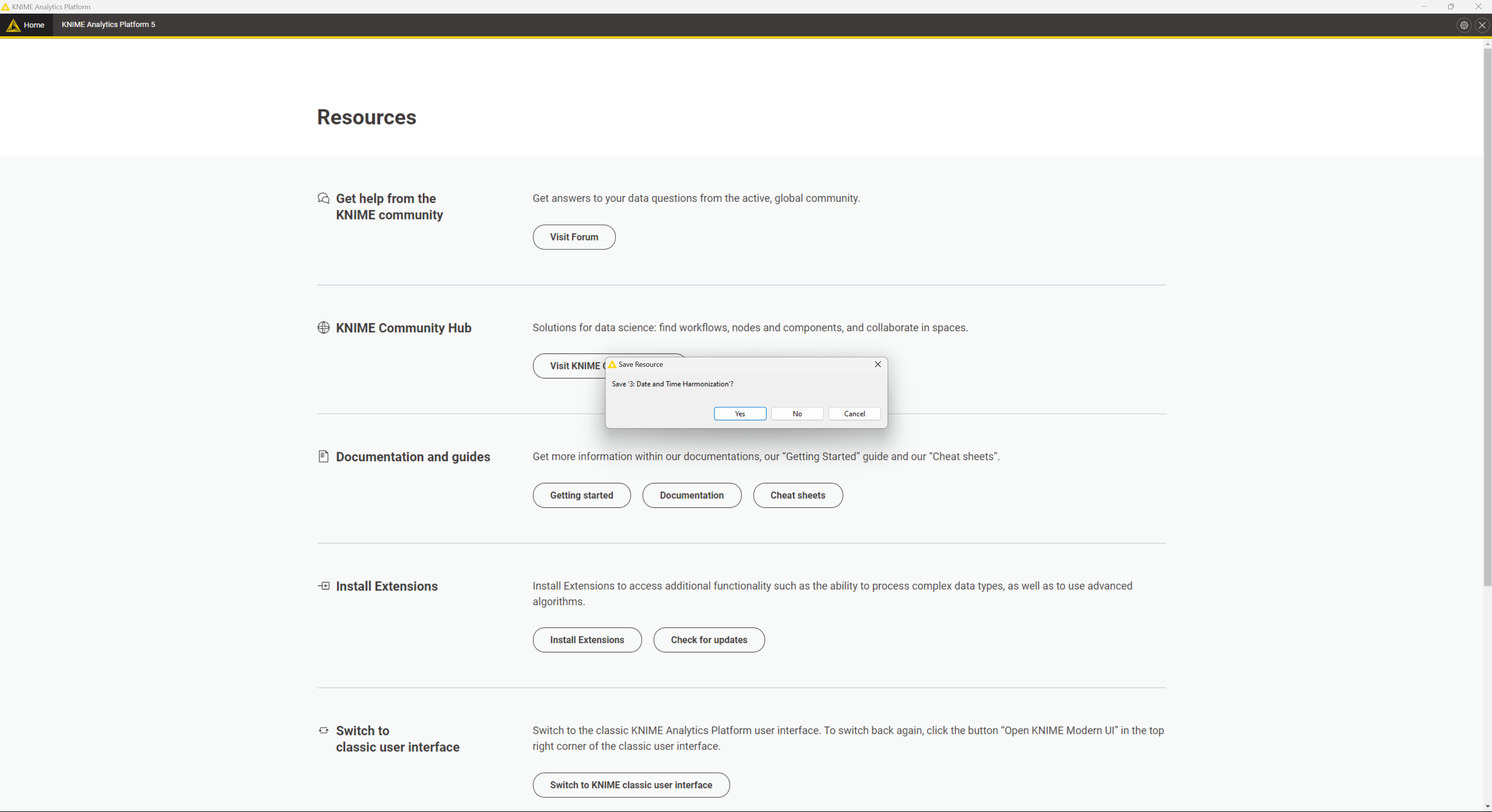Open the Documentation button

pyautogui.click(x=692, y=495)
